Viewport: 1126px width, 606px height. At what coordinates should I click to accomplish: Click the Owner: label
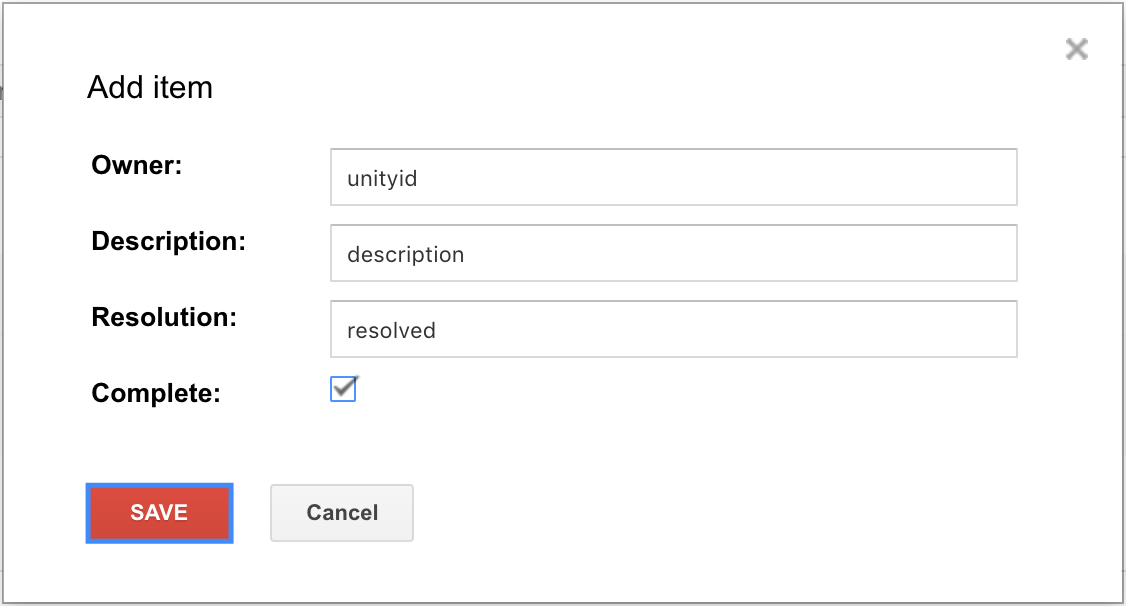136,165
